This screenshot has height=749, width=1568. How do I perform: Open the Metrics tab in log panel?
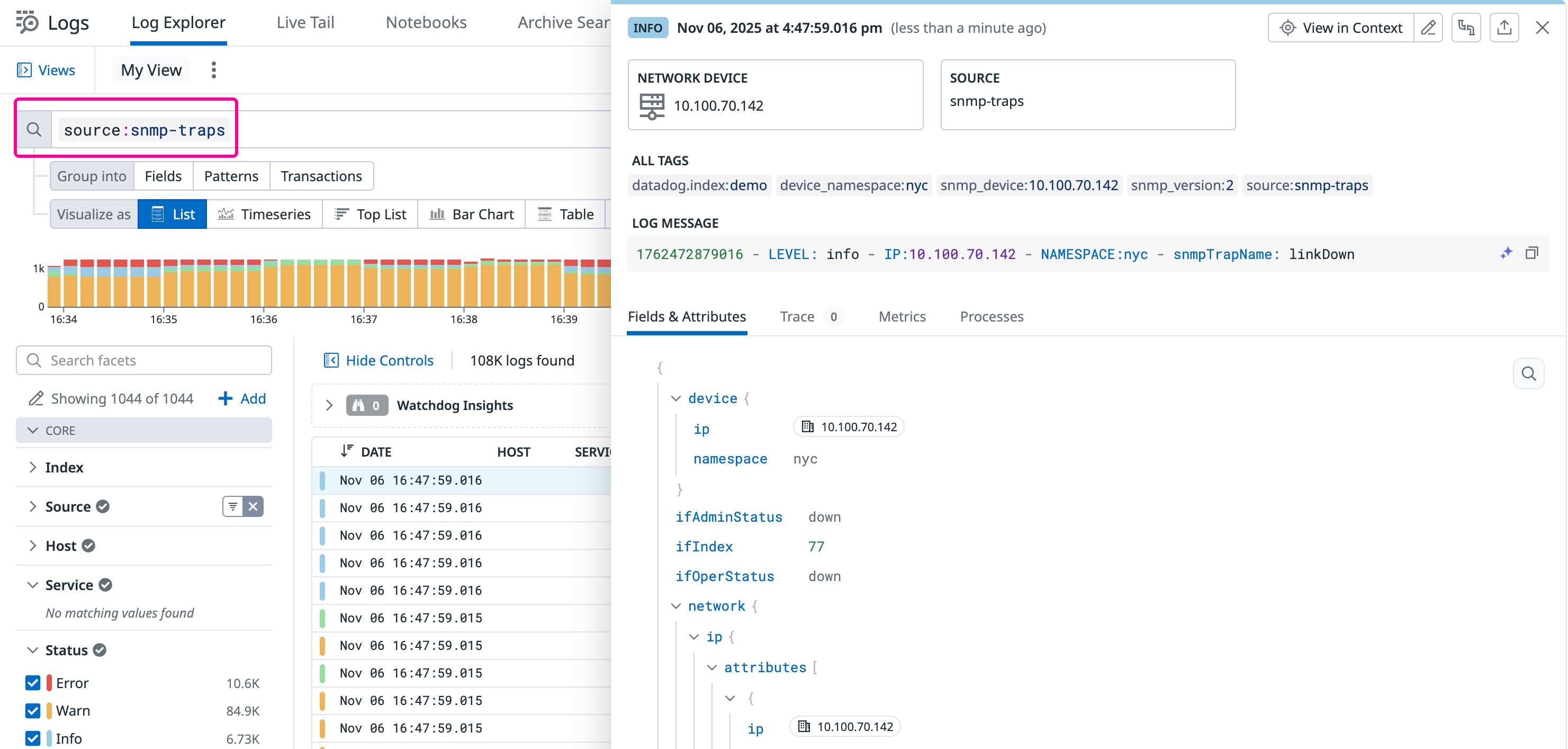[902, 317]
